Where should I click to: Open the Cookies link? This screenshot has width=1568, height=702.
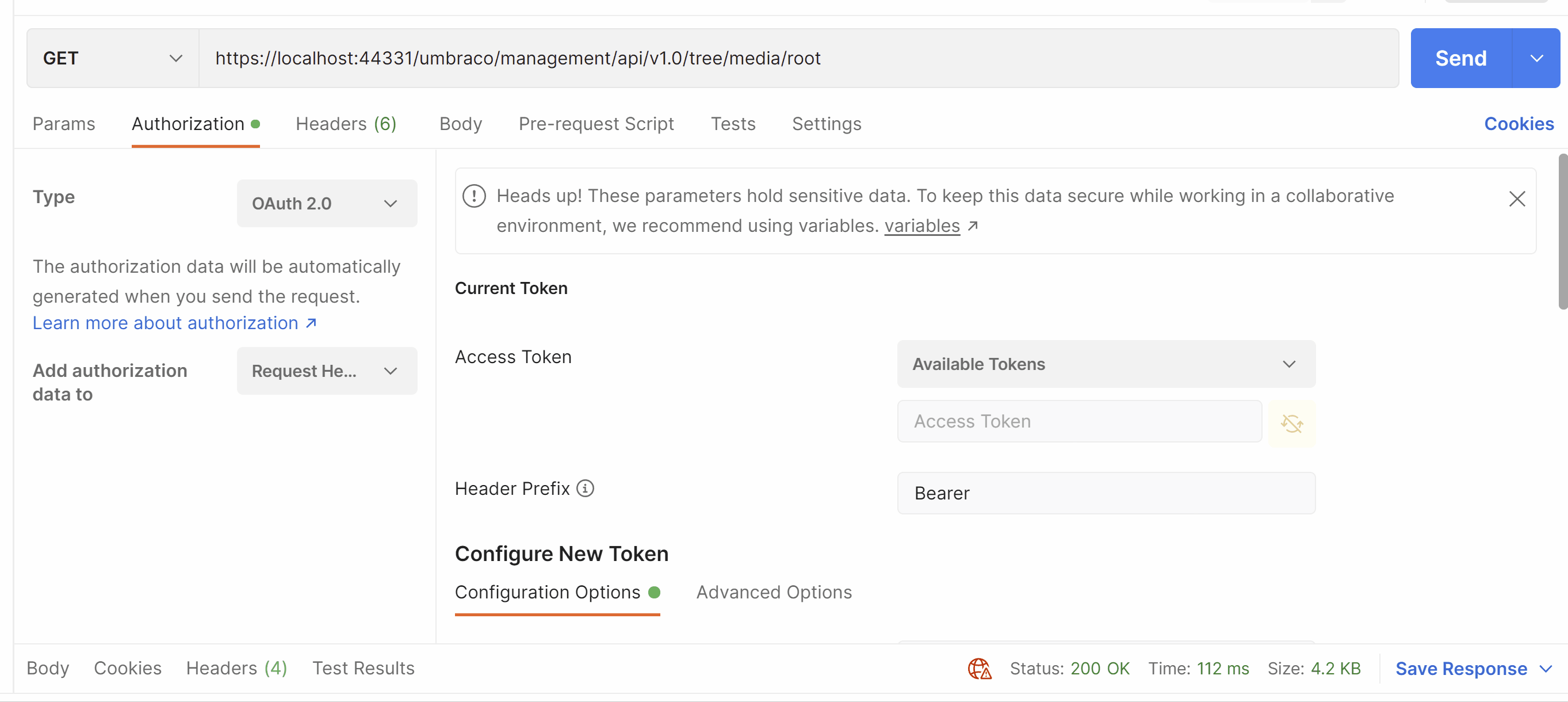[1518, 124]
